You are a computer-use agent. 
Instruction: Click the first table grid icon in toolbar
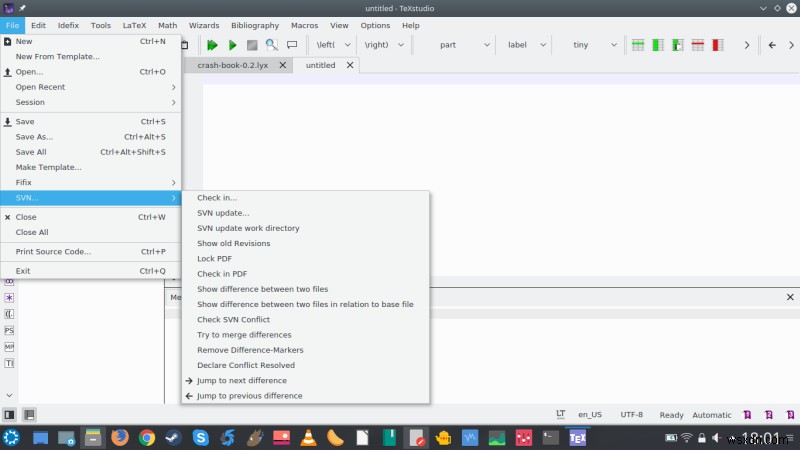click(637, 45)
